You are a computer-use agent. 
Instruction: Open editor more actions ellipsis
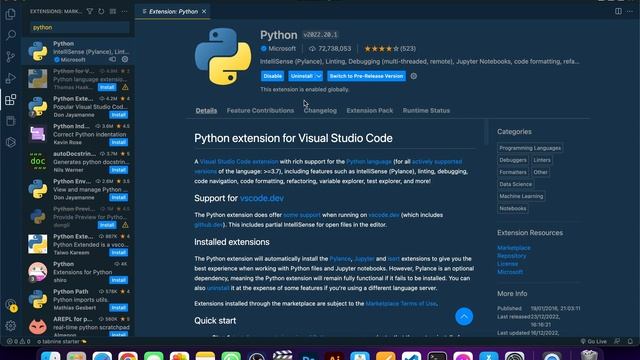click(x=630, y=11)
